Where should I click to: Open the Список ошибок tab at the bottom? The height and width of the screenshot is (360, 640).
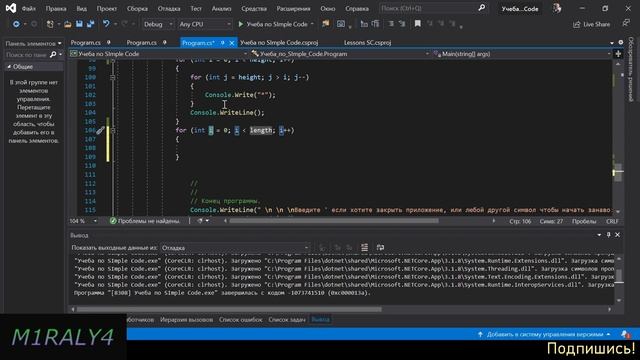click(x=240, y=320)
